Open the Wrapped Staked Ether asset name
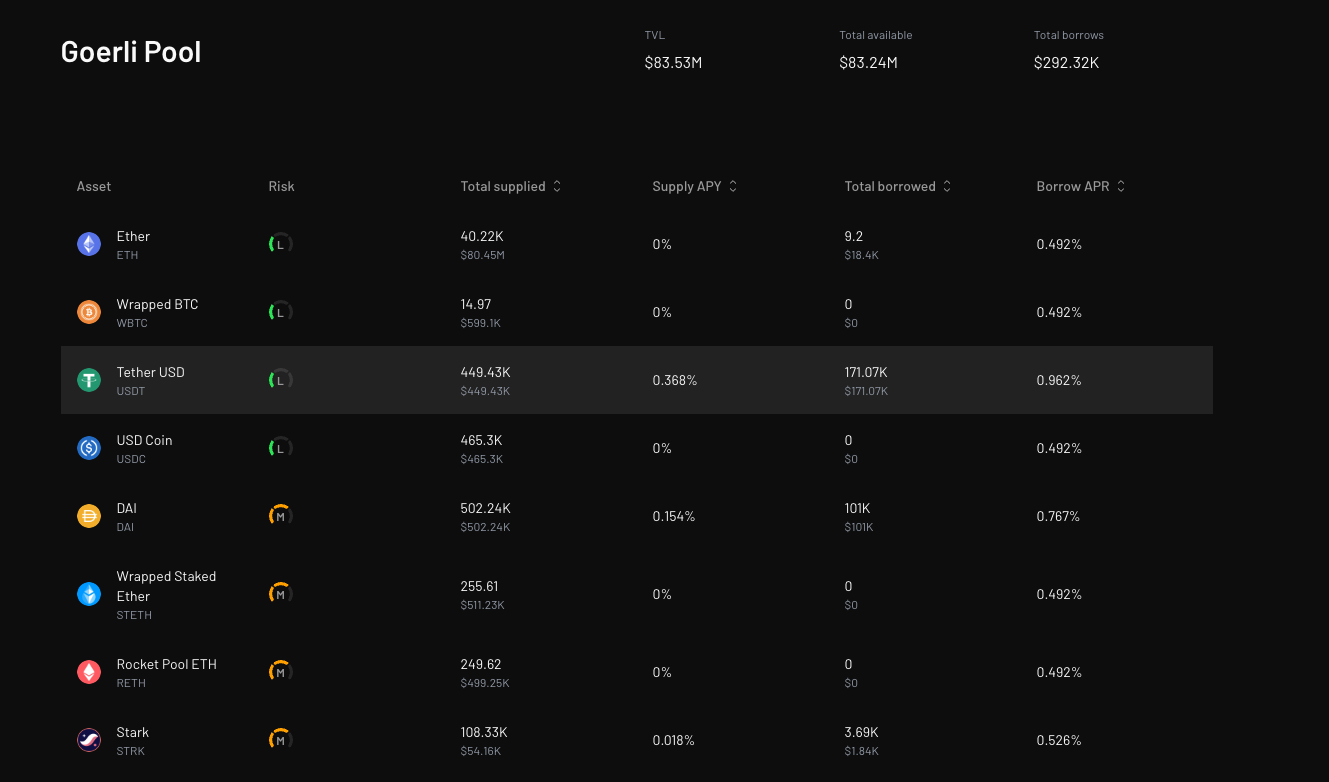Screen dimensions: 1329x782 [166, 586]
